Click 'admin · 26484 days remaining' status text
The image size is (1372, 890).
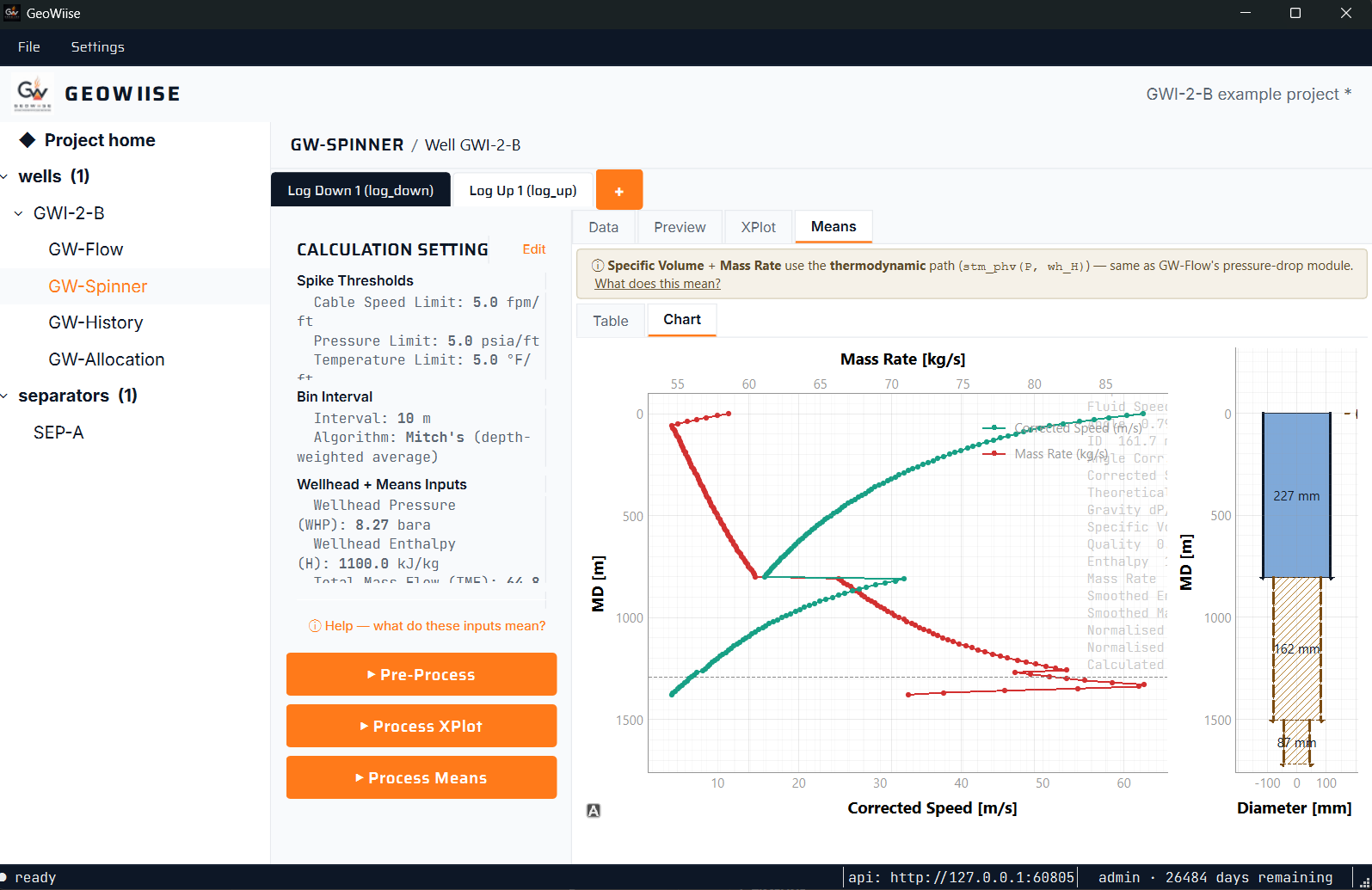(x=1215, y=877)
